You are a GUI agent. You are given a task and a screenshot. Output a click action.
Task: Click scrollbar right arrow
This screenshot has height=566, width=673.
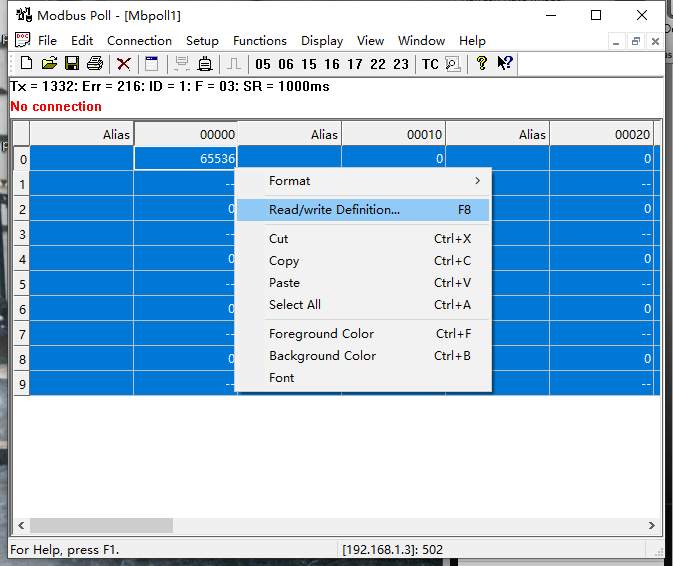pos(652,525)
